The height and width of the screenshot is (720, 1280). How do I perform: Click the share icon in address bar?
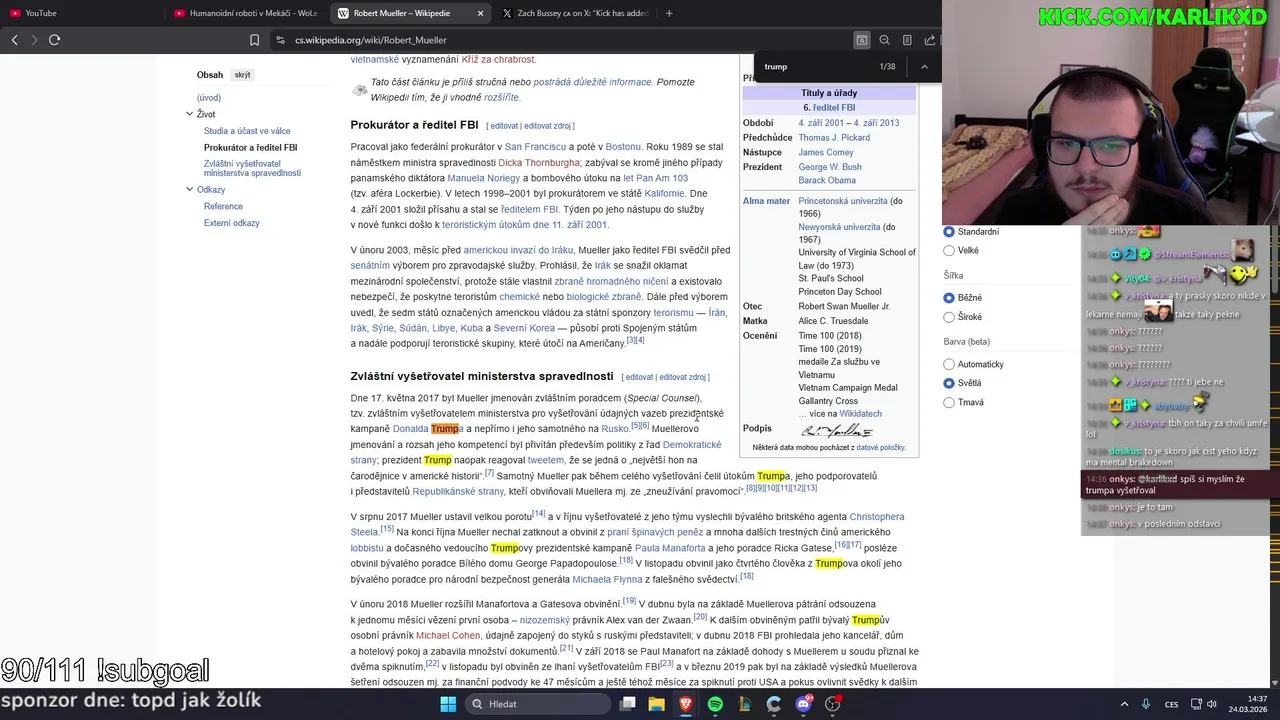point(930,40)
